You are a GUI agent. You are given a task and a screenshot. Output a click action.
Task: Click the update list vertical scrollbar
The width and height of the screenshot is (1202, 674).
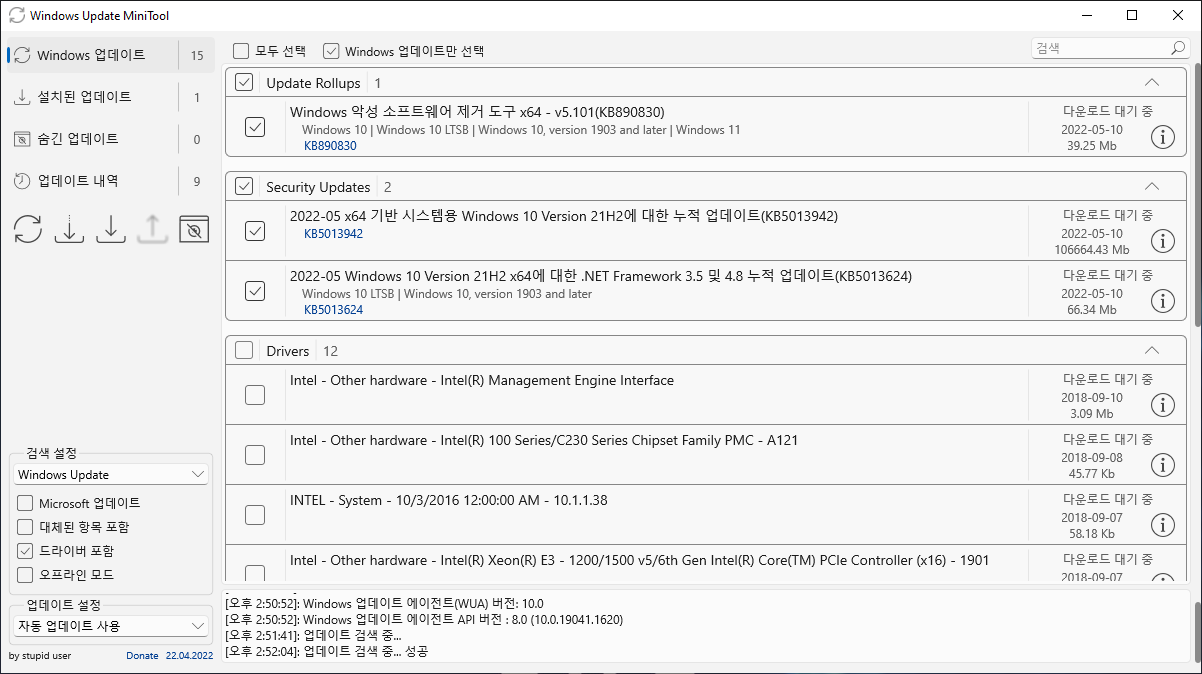point(1197,195)
